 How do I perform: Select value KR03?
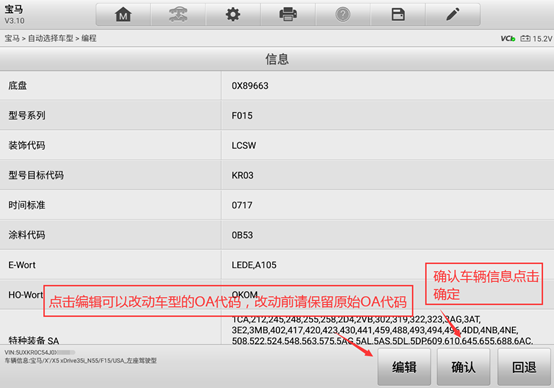pyautogui.click(x=242, y=175)
